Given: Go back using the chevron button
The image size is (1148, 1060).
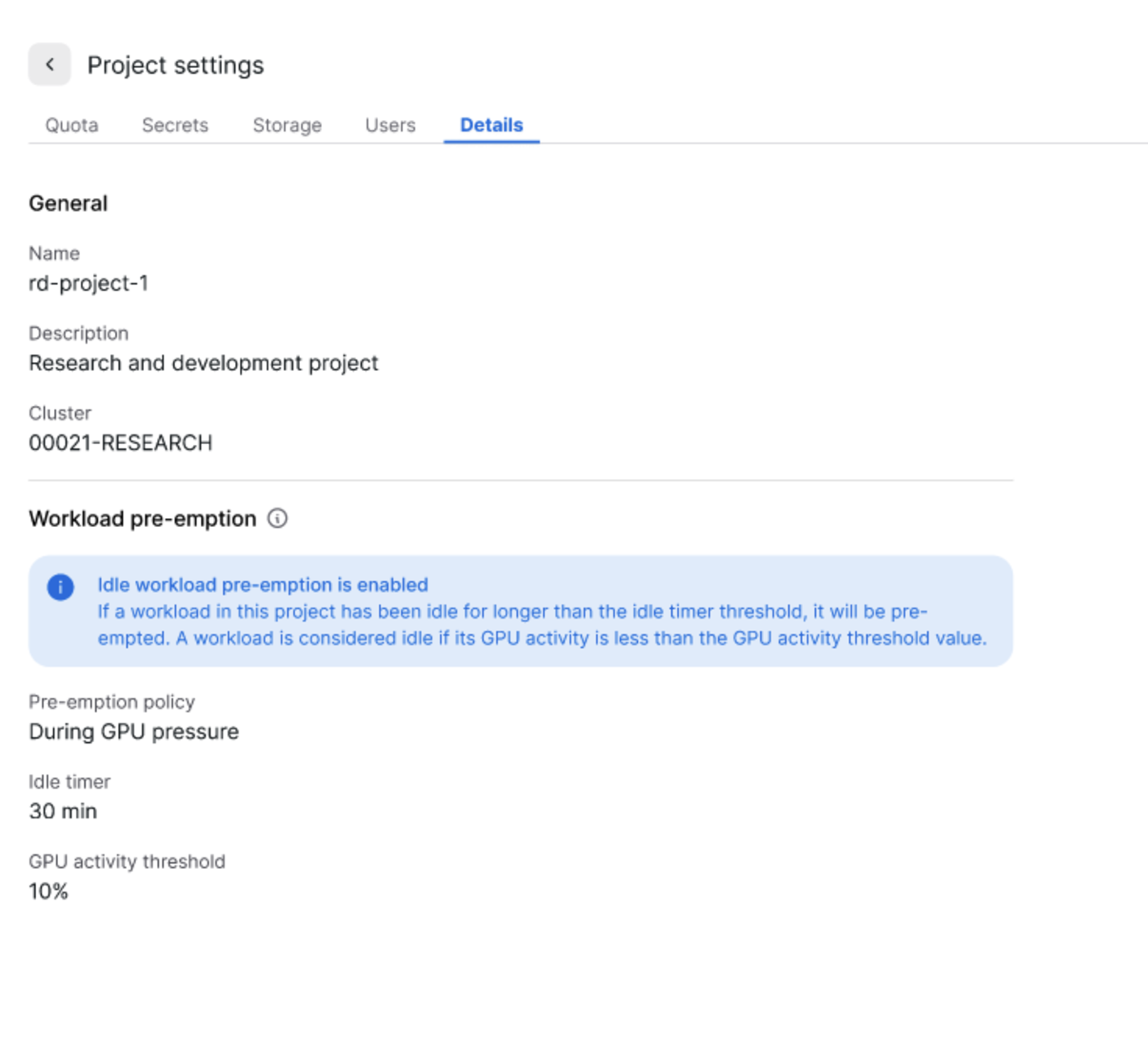Looking at the screenshot, I should point(50,65).
